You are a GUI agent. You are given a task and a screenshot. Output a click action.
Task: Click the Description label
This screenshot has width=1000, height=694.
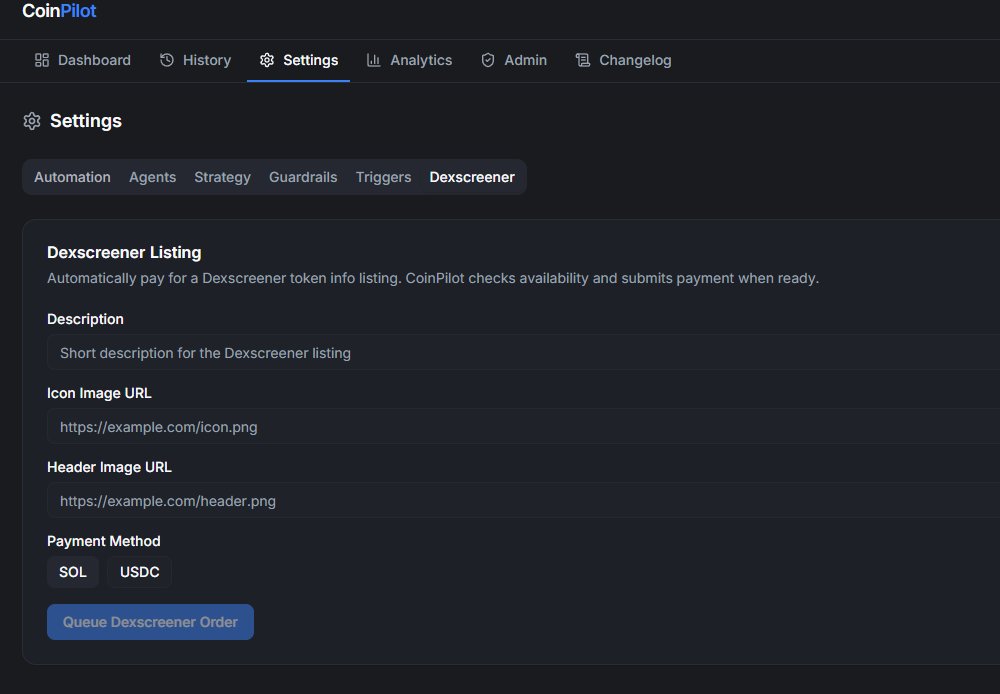point(85,319)
